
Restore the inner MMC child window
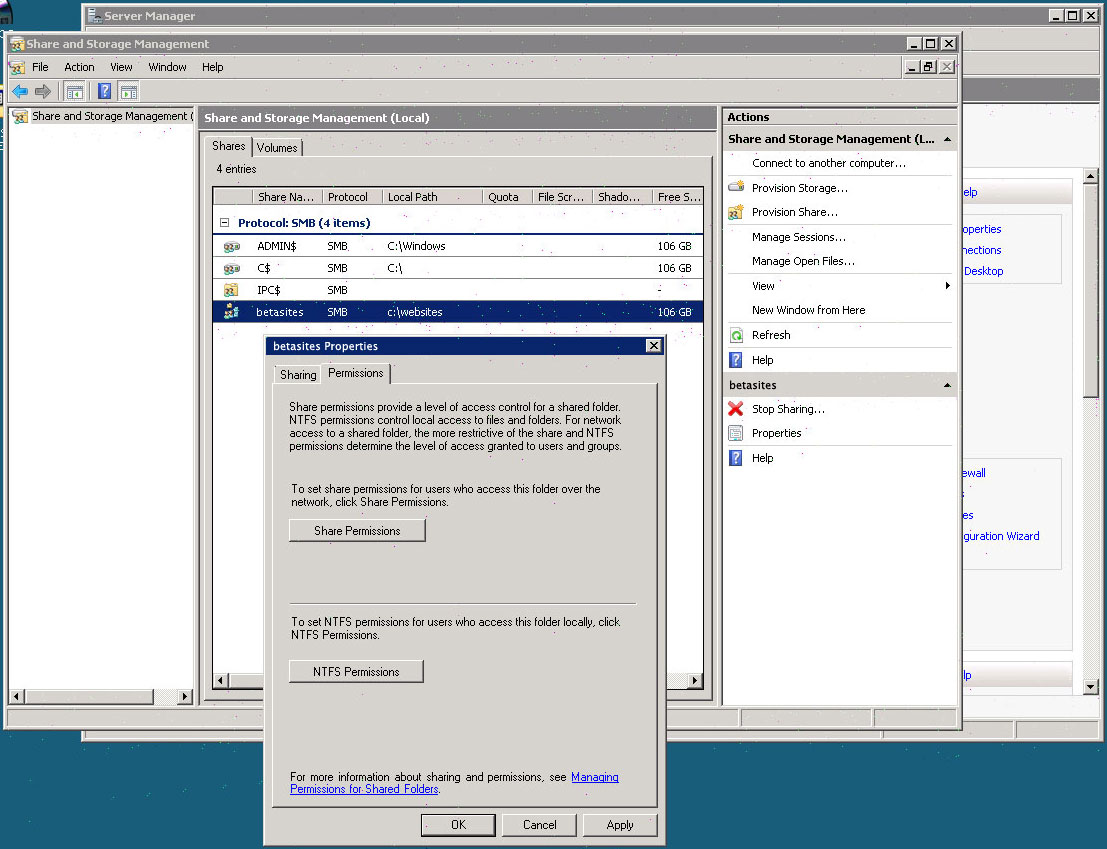coord(928,67)
